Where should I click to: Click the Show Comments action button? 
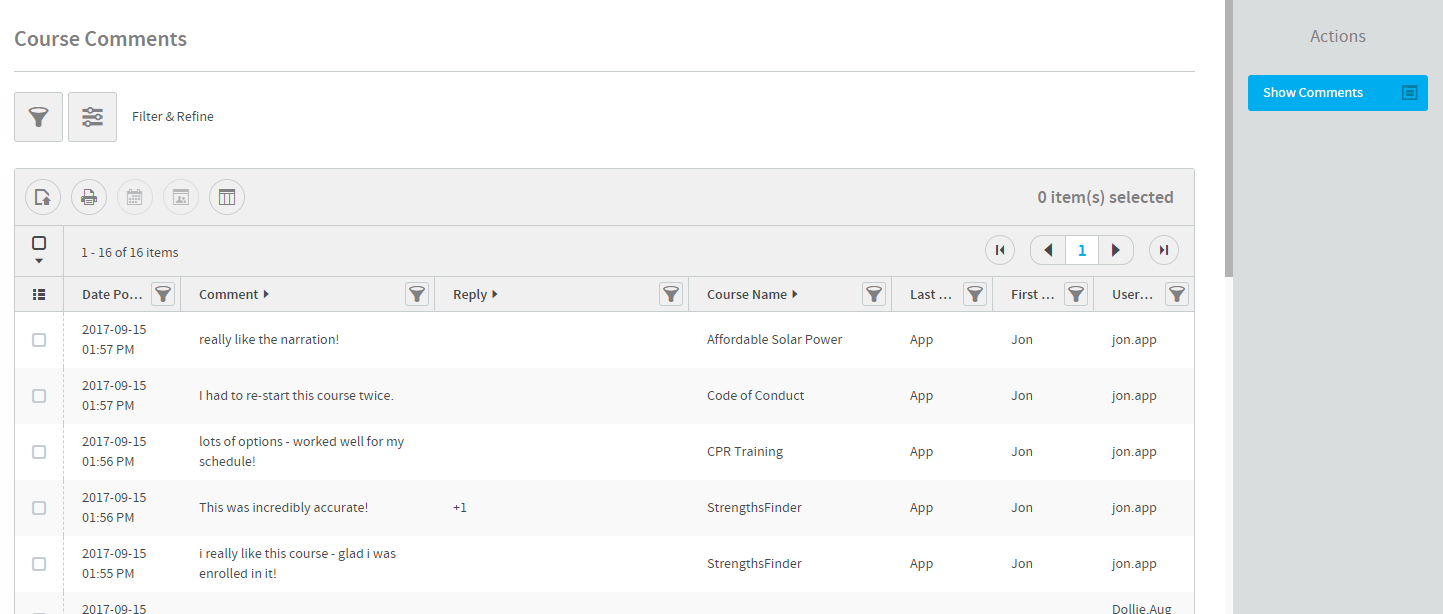1338,93
